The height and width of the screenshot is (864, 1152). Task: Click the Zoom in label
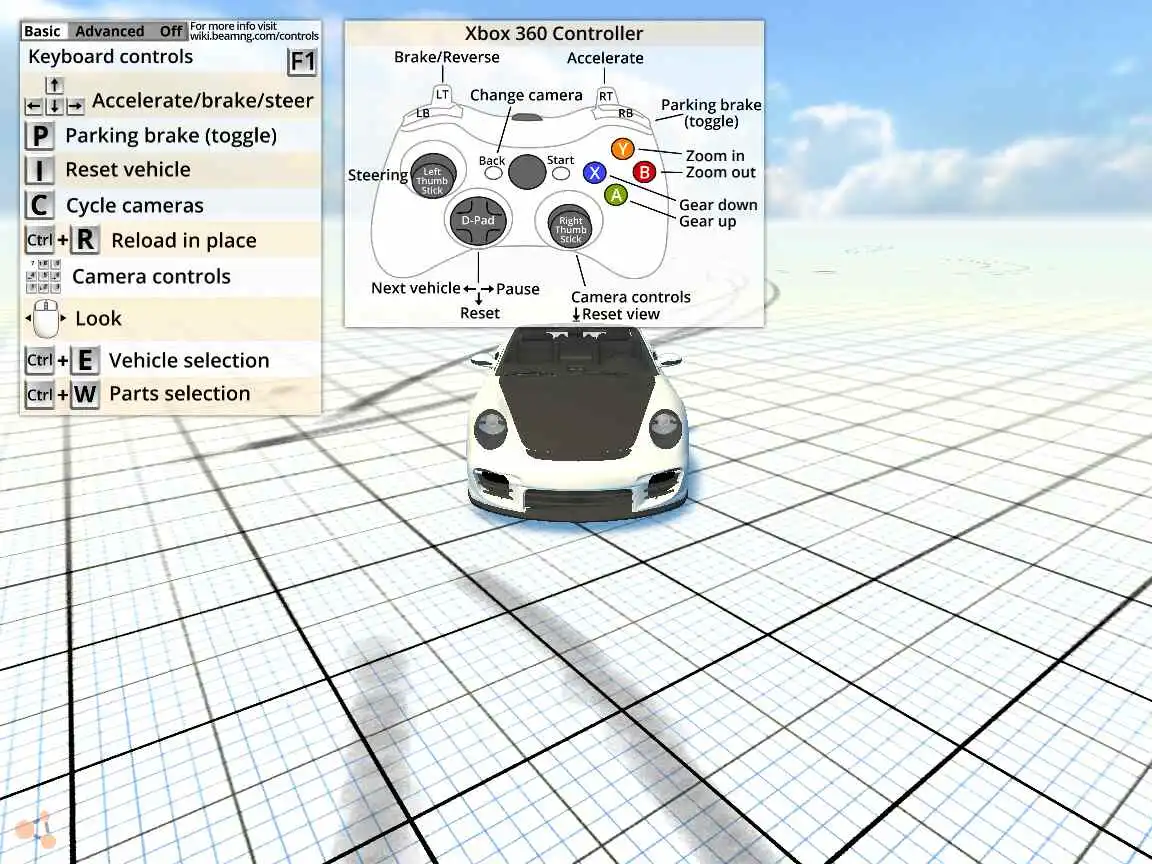[715, 156]
